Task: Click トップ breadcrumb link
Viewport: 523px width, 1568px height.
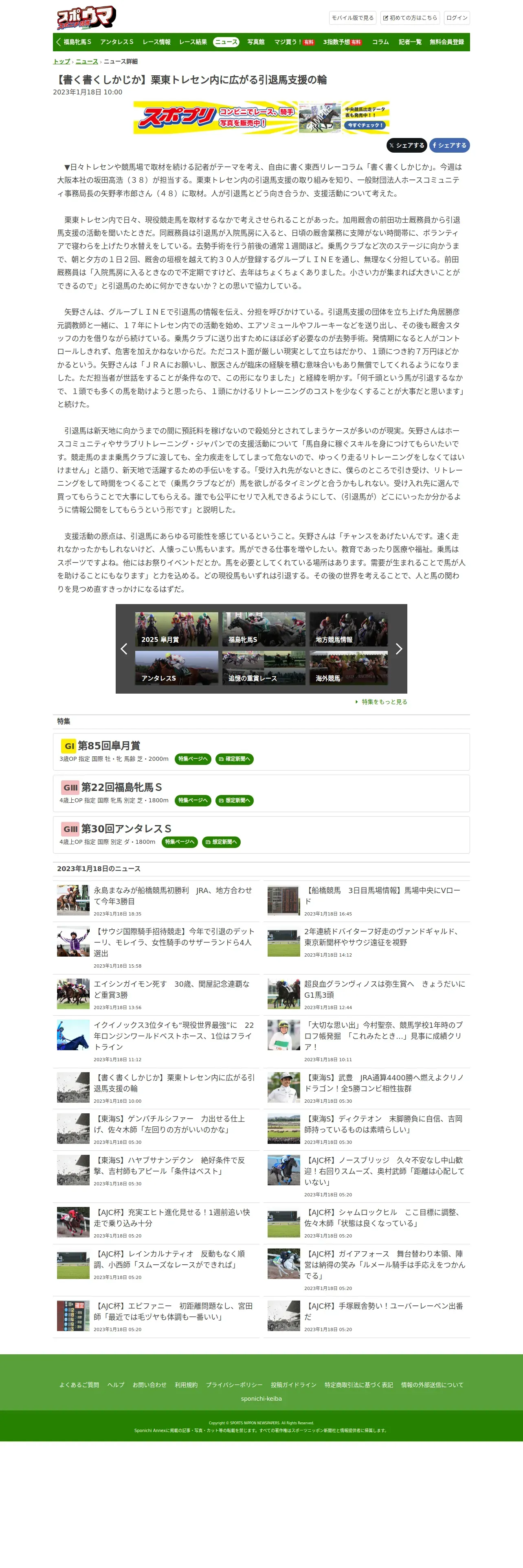Action: click(x=62, y=61)
